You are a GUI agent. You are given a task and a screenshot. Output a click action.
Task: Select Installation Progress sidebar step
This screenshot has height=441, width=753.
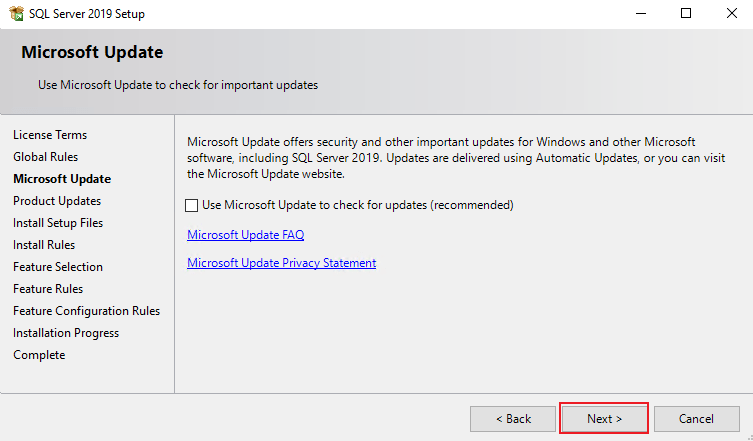(x=66, y=333)
